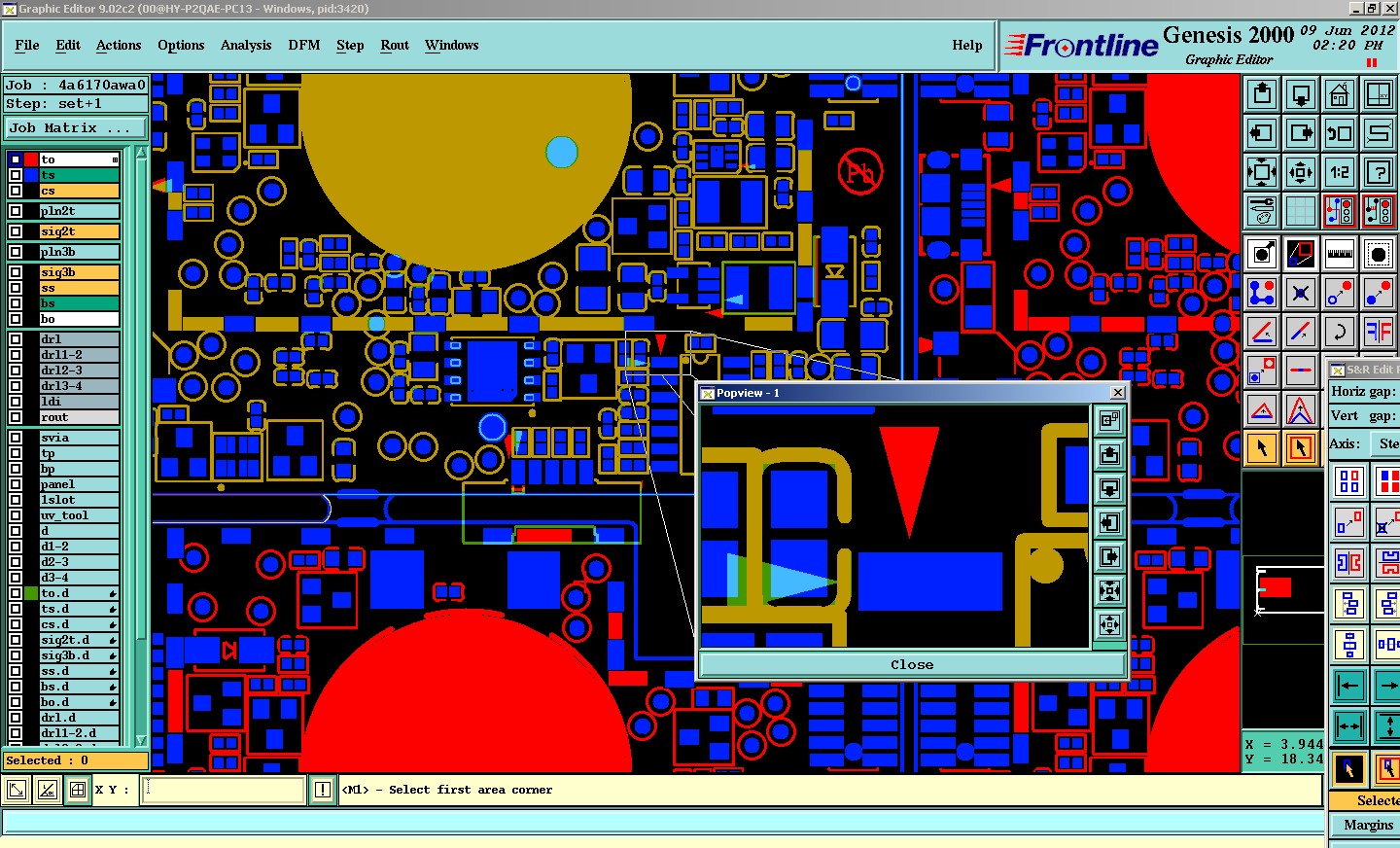The width and height of the screenshot is (1400, 848).
Task: Click the pan right icon in main toolbar
Action: 1301,133
